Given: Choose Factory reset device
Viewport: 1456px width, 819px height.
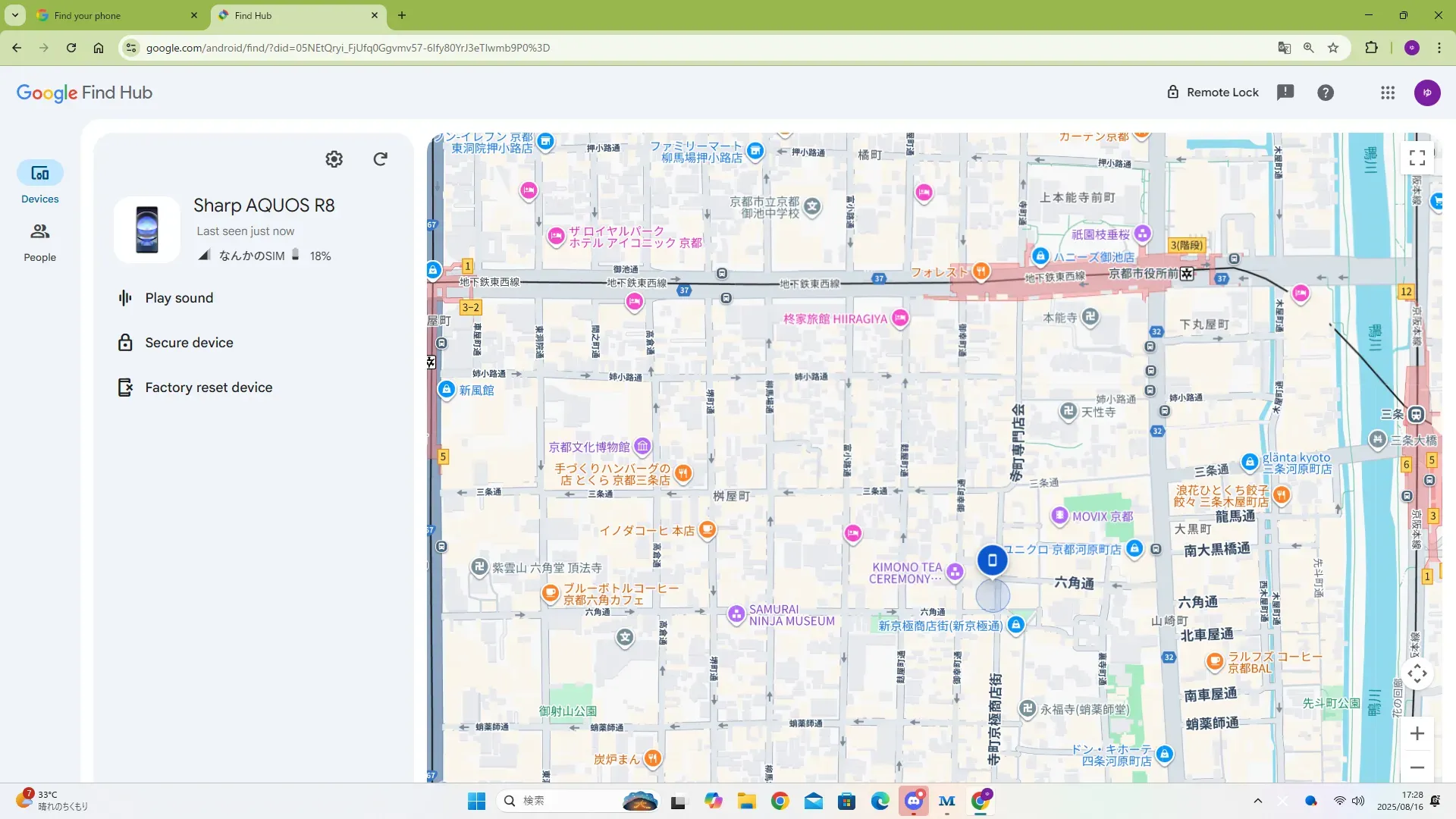Looking at the screenshot, I should pos(209,388).
